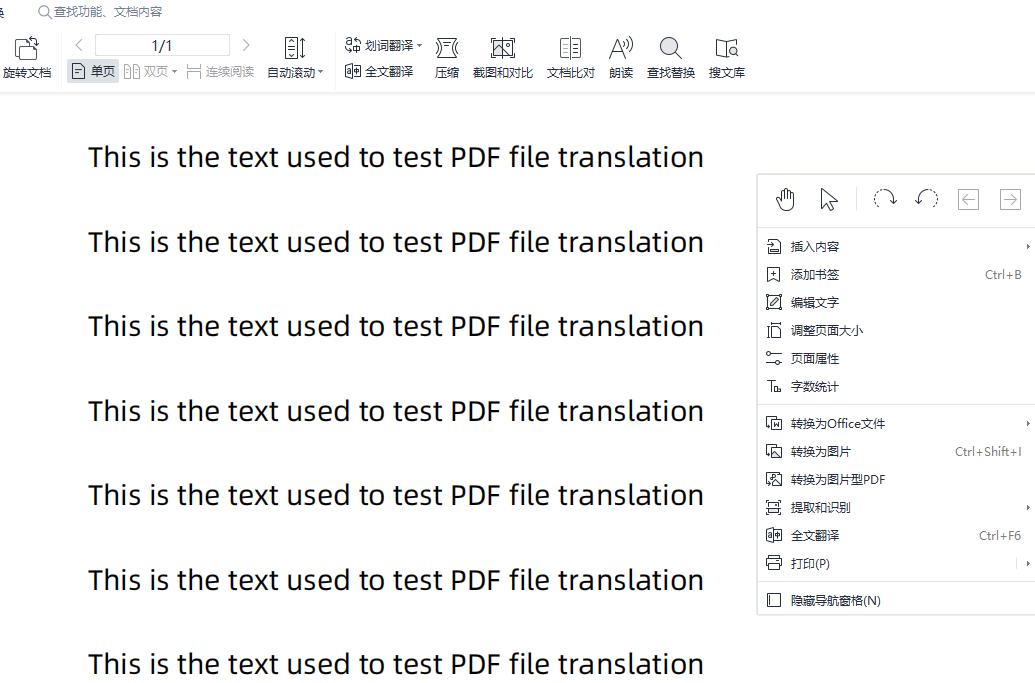Open word-selection translate dropdown arrow

(x=420, y=45)
